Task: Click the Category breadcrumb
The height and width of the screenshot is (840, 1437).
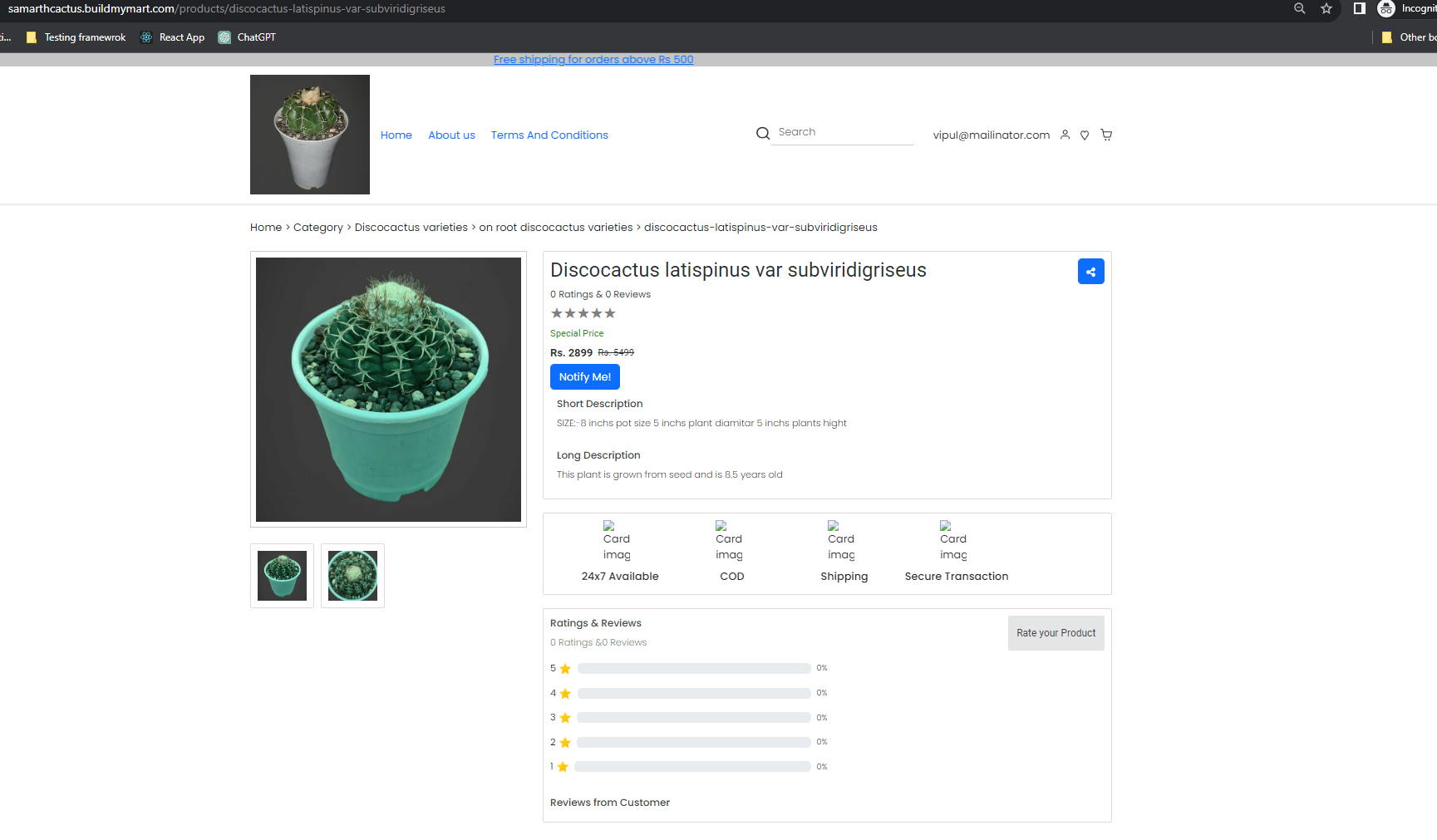Action: (318, 228)
